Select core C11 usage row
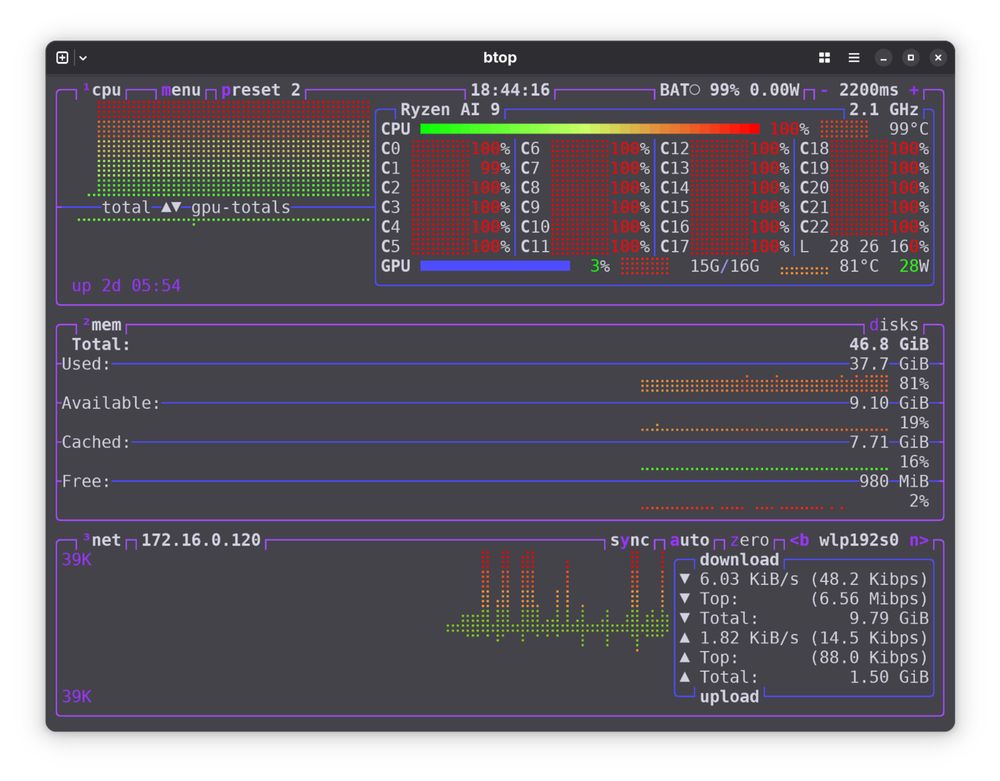This screenshot has width=1000, height=781. pos(585,247)
